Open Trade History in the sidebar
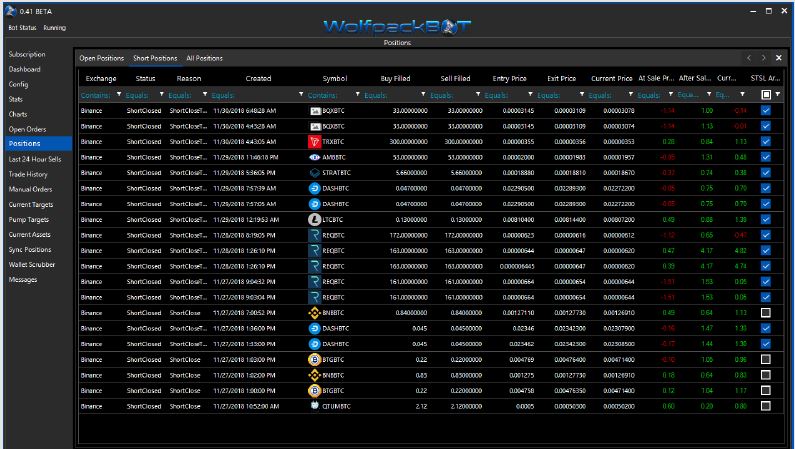Viewport: 795px width, 449px height. (x=28, y=174)
